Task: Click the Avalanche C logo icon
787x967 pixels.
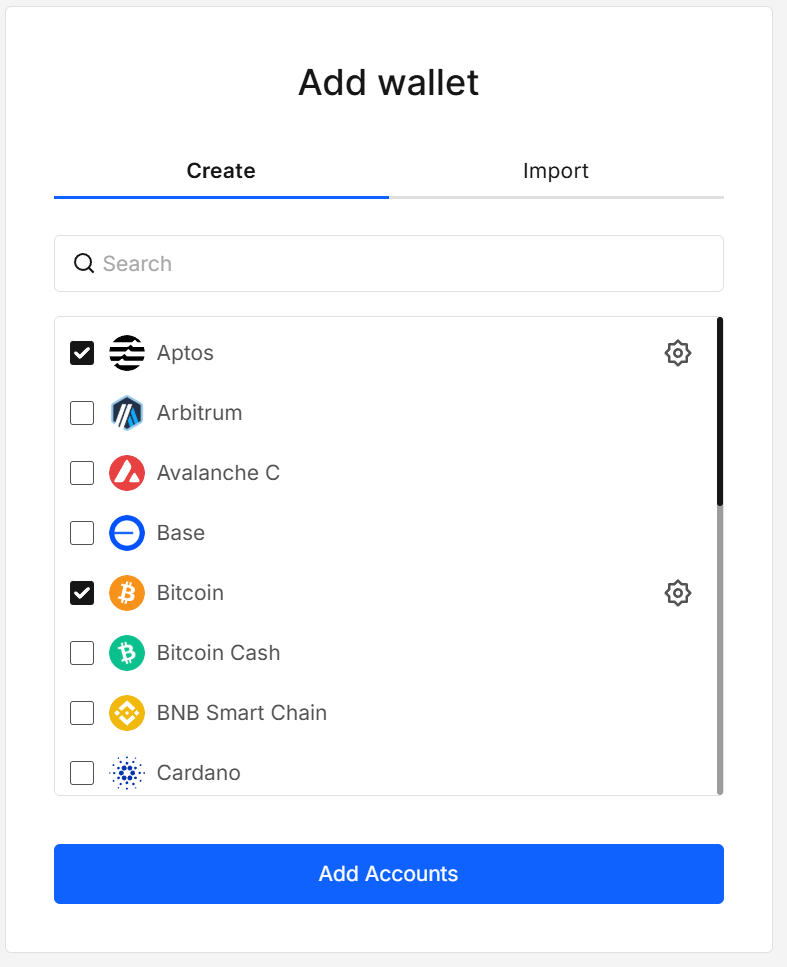Action: pyautogui.click(x=126, y=473)
